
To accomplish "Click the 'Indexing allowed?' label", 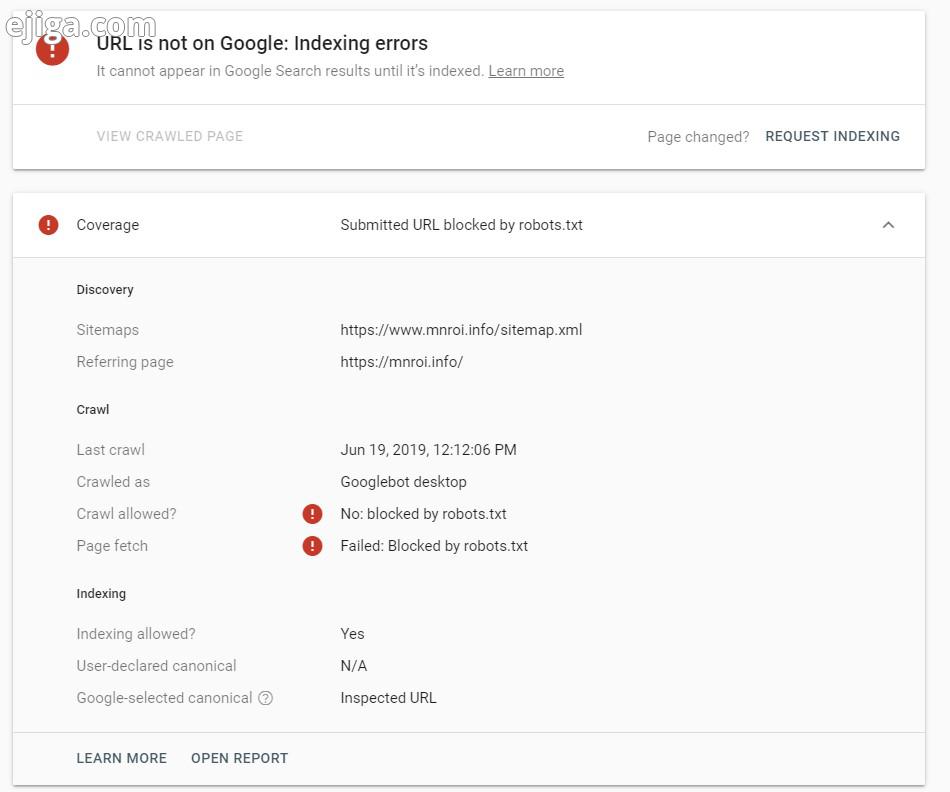I will pyautogui.click(x=136, y=634).
